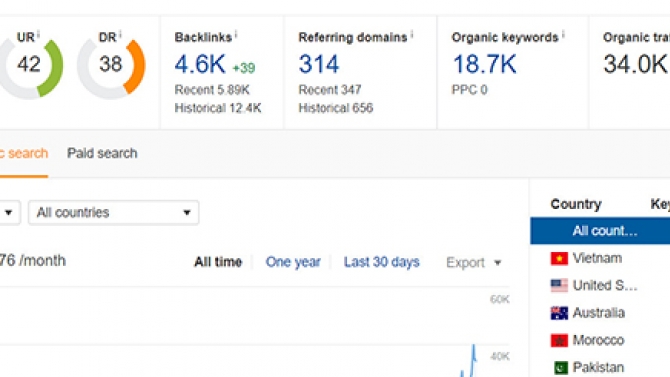Click the +39 backlinks change value

244,68
